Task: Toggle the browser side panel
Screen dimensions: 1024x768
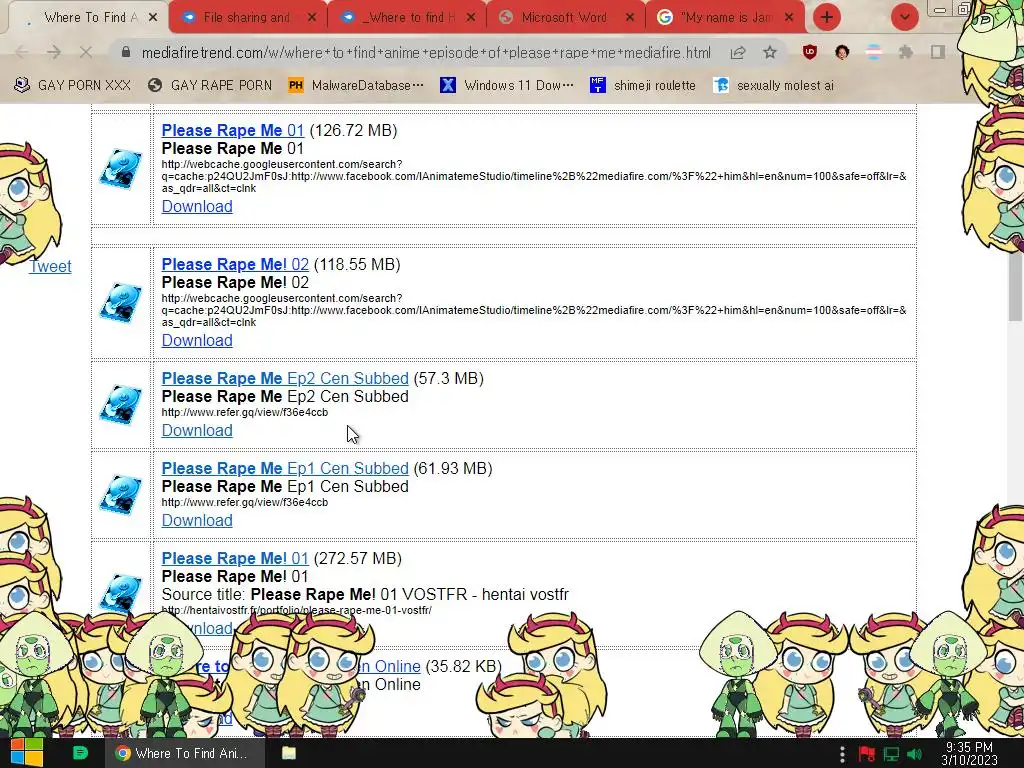Action: click(938, 52)
